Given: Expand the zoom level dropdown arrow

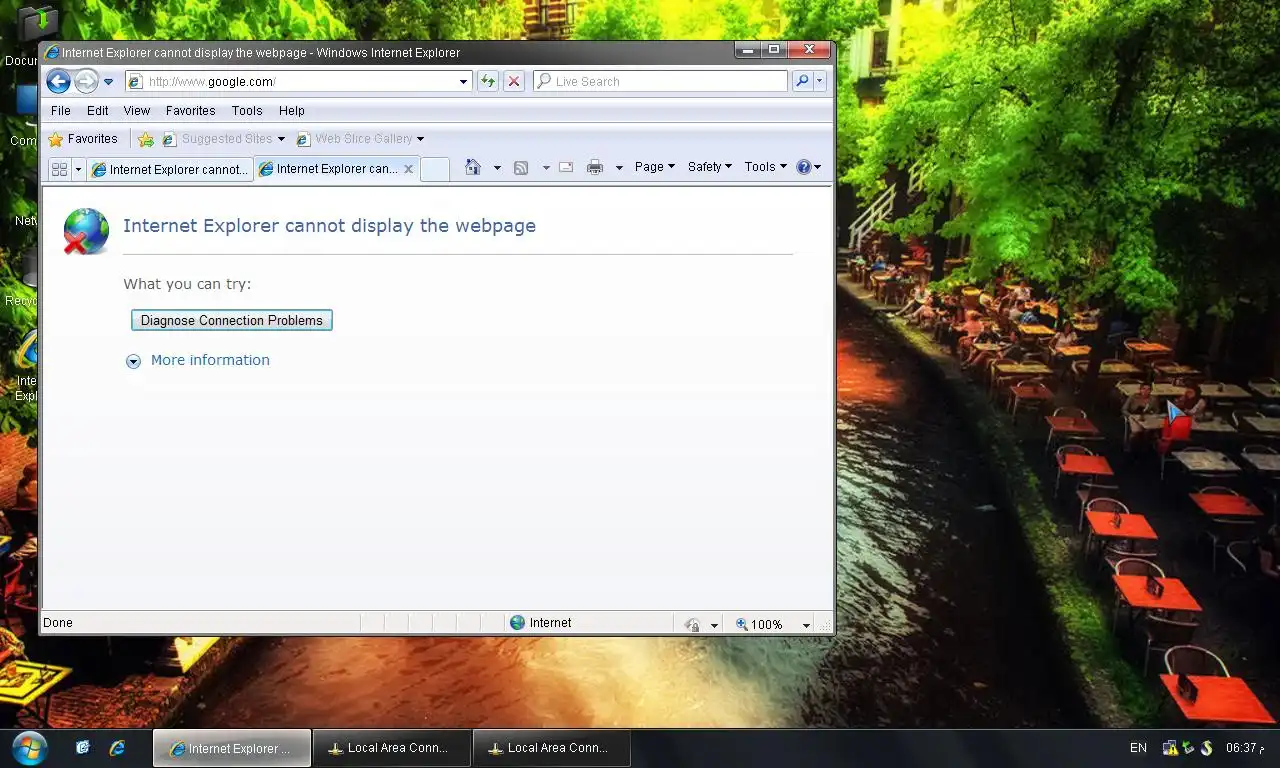Looking at the screenshot, I should click(x=806, y=625).
